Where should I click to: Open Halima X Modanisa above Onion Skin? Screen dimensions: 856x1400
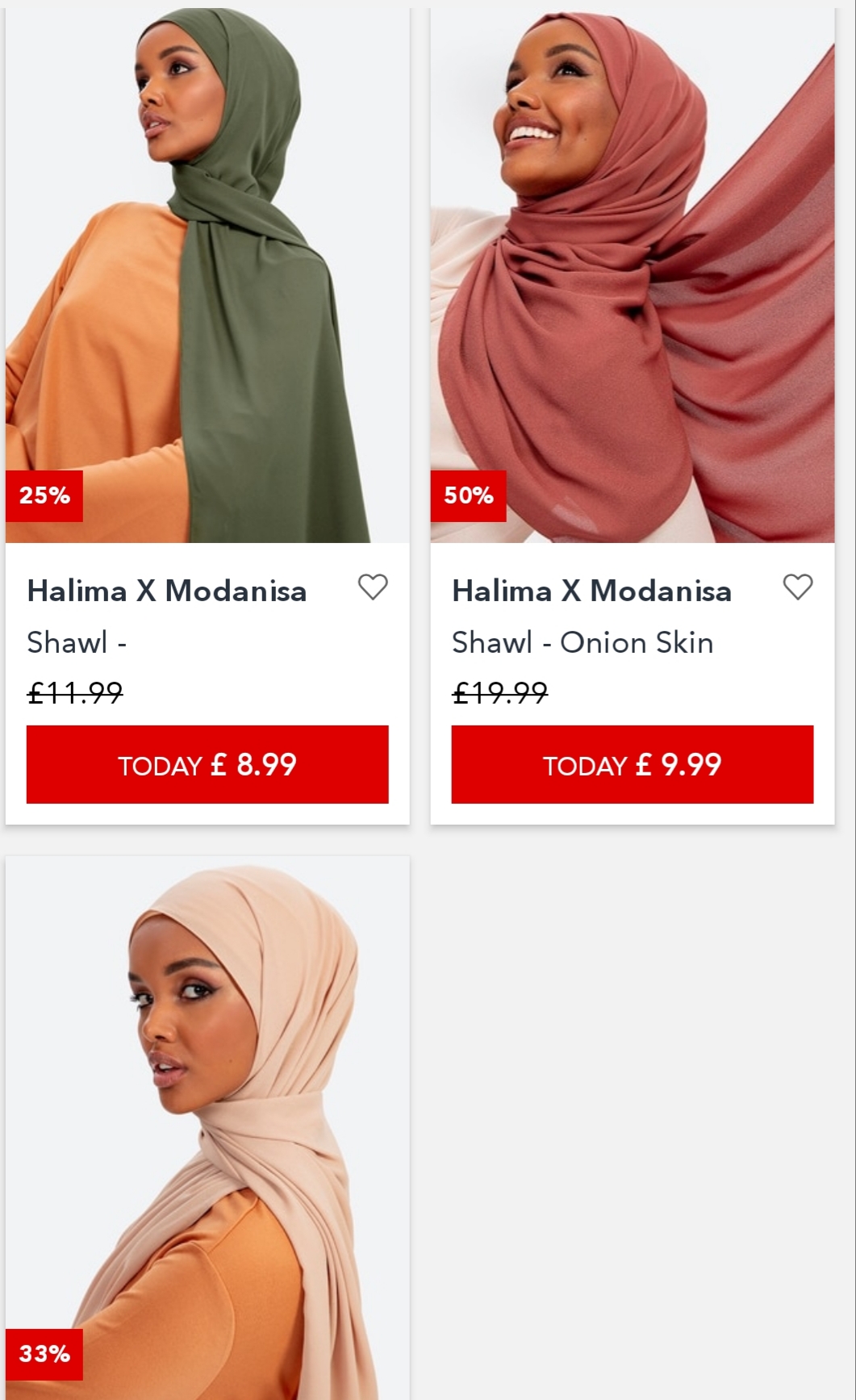[591, 591]
